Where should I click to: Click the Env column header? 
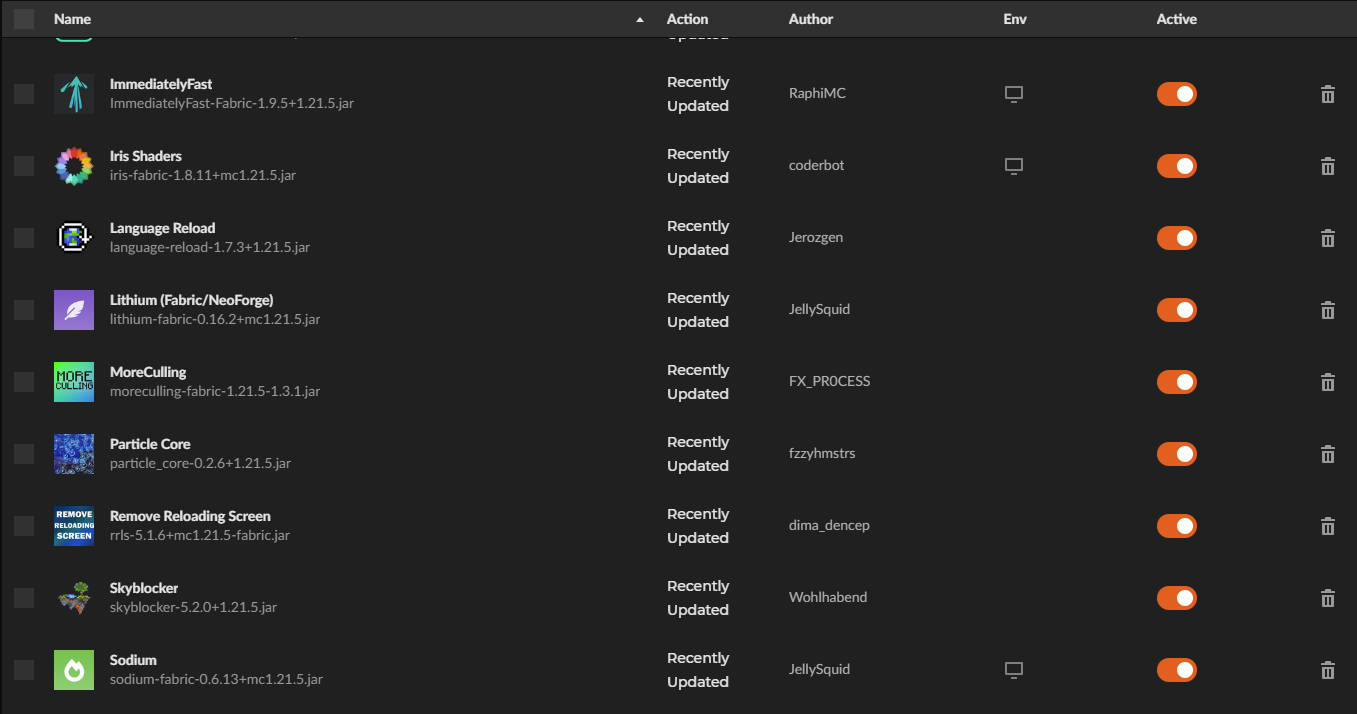pos(1015,19)
